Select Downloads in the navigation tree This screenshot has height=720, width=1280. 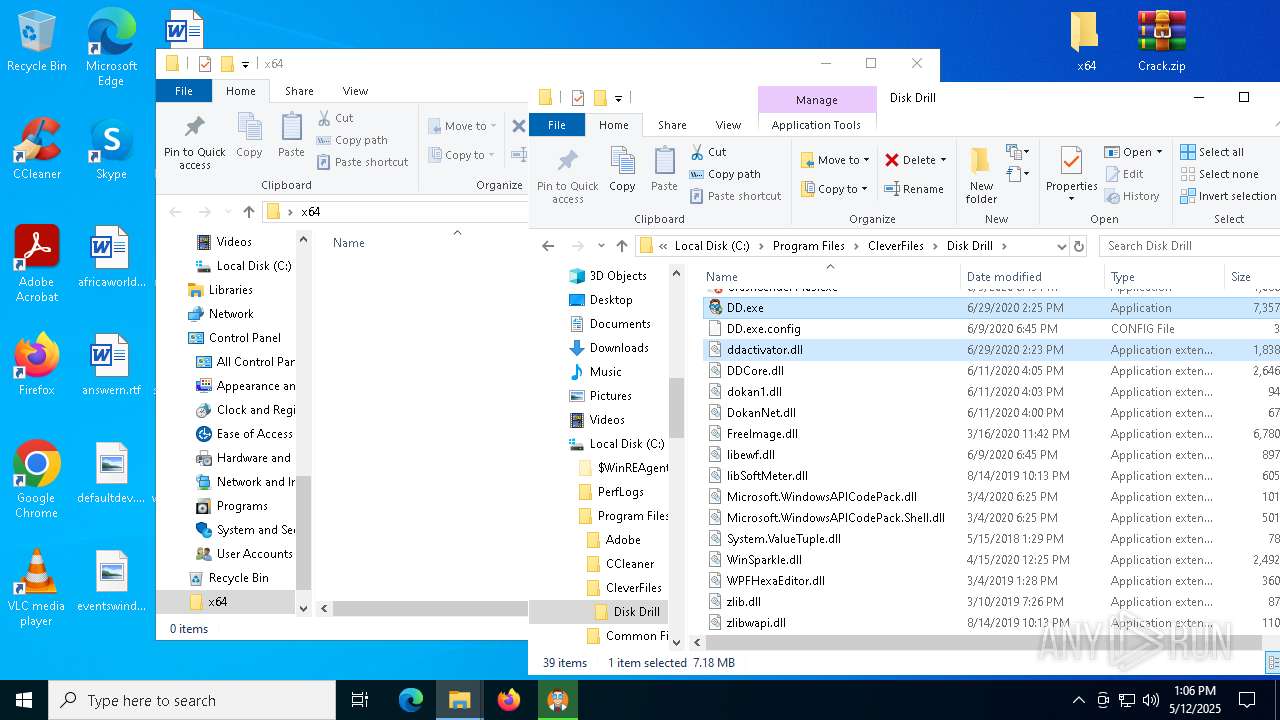point(619,348)
